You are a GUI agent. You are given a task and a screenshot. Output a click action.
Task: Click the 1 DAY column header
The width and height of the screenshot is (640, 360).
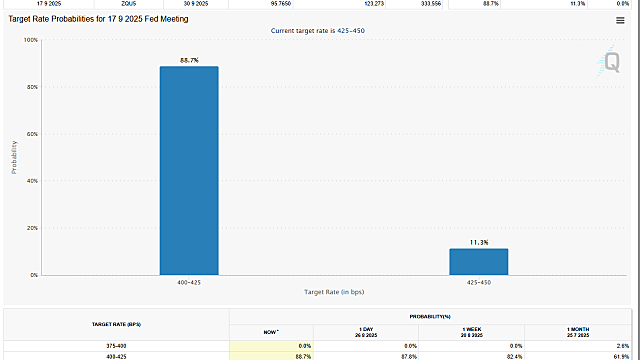point(366,332)
